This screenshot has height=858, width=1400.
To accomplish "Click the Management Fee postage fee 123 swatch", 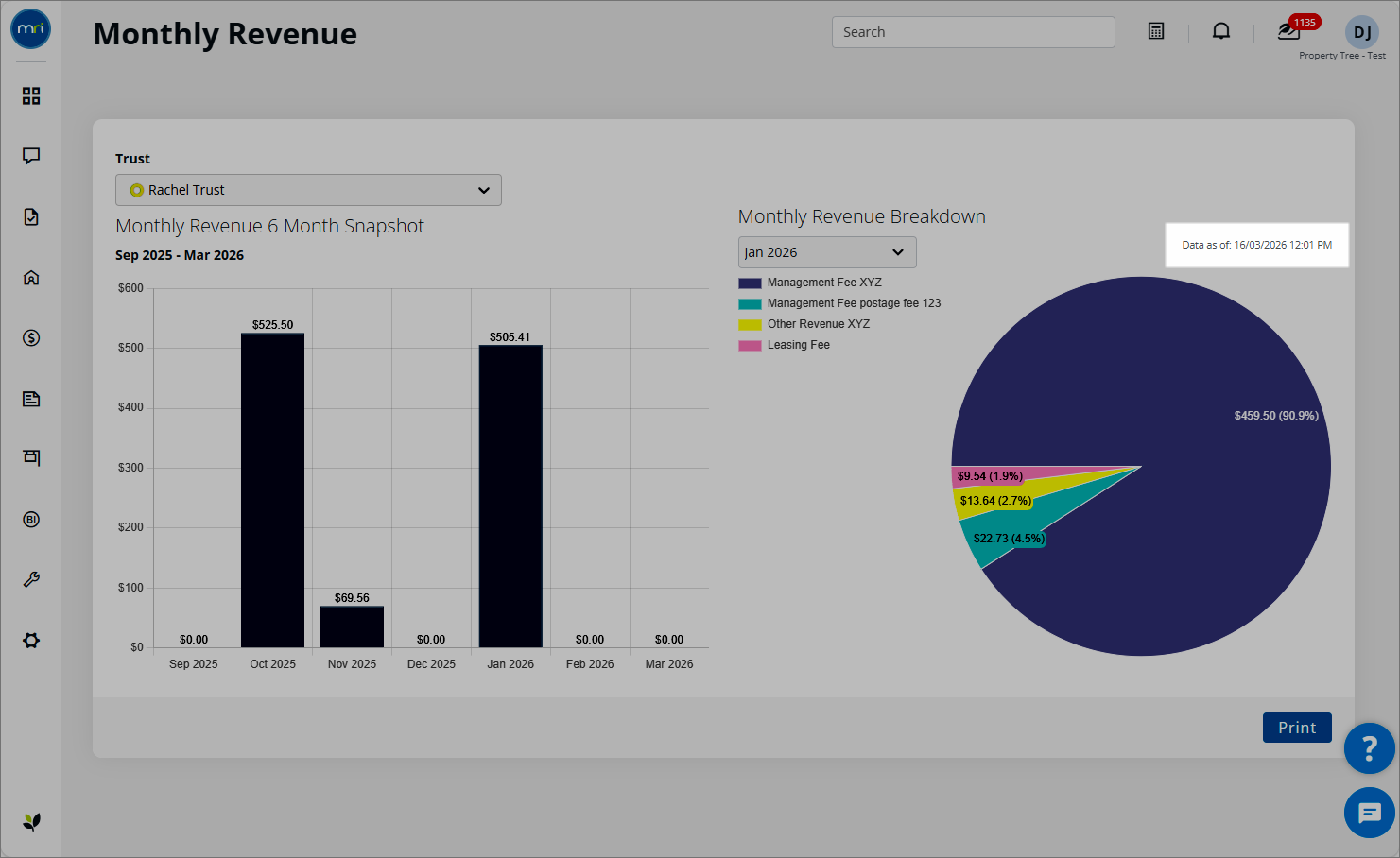I will (750, 304).
